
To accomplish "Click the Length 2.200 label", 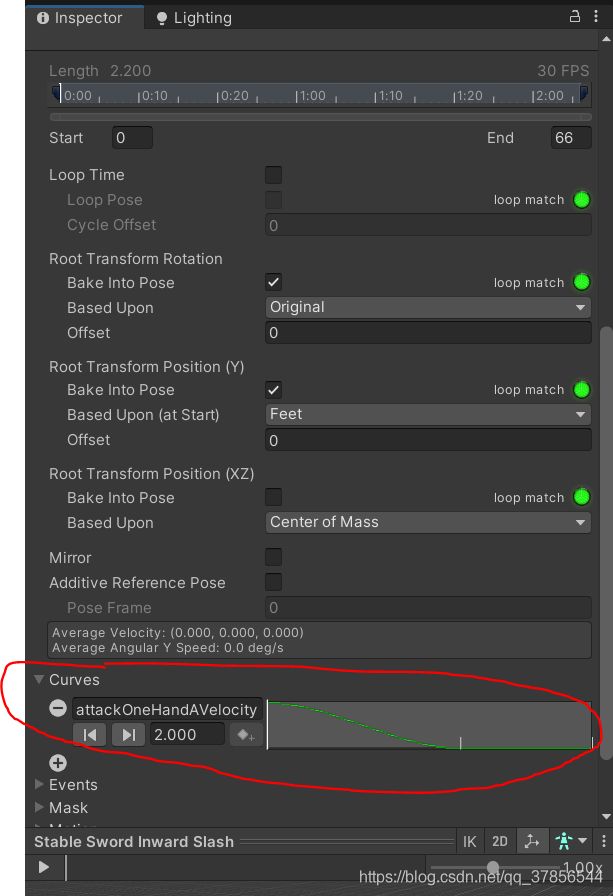I will point(100,71).
